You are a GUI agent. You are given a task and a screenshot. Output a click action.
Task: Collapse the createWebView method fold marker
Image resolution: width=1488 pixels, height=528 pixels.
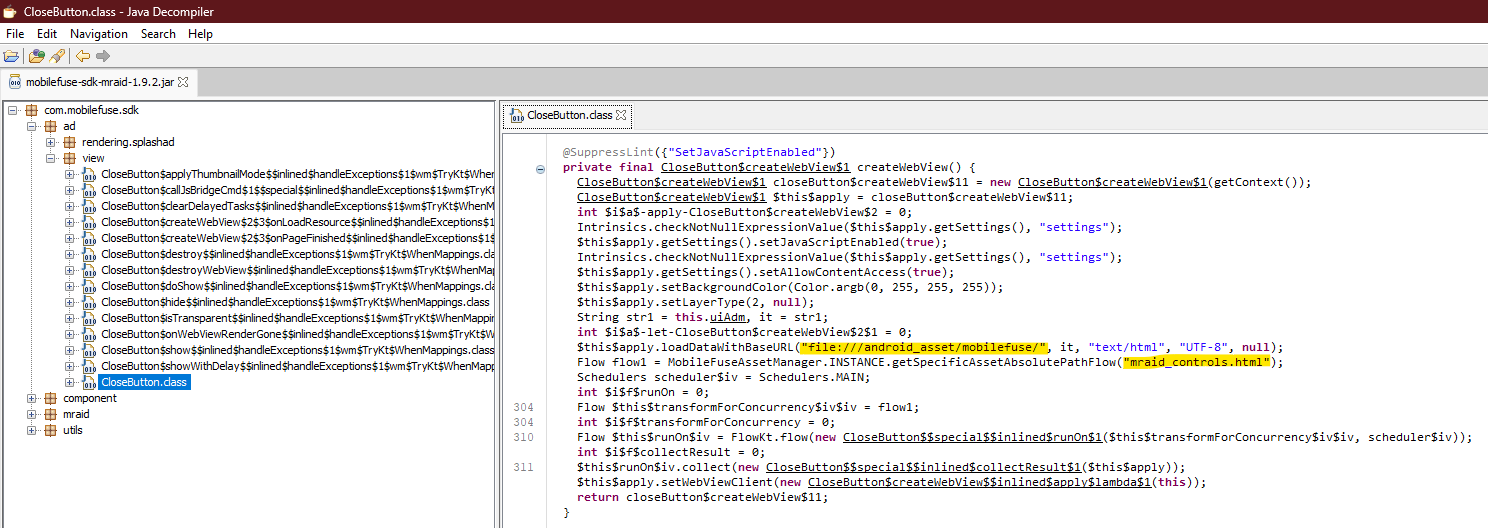(x=541, y=168)
